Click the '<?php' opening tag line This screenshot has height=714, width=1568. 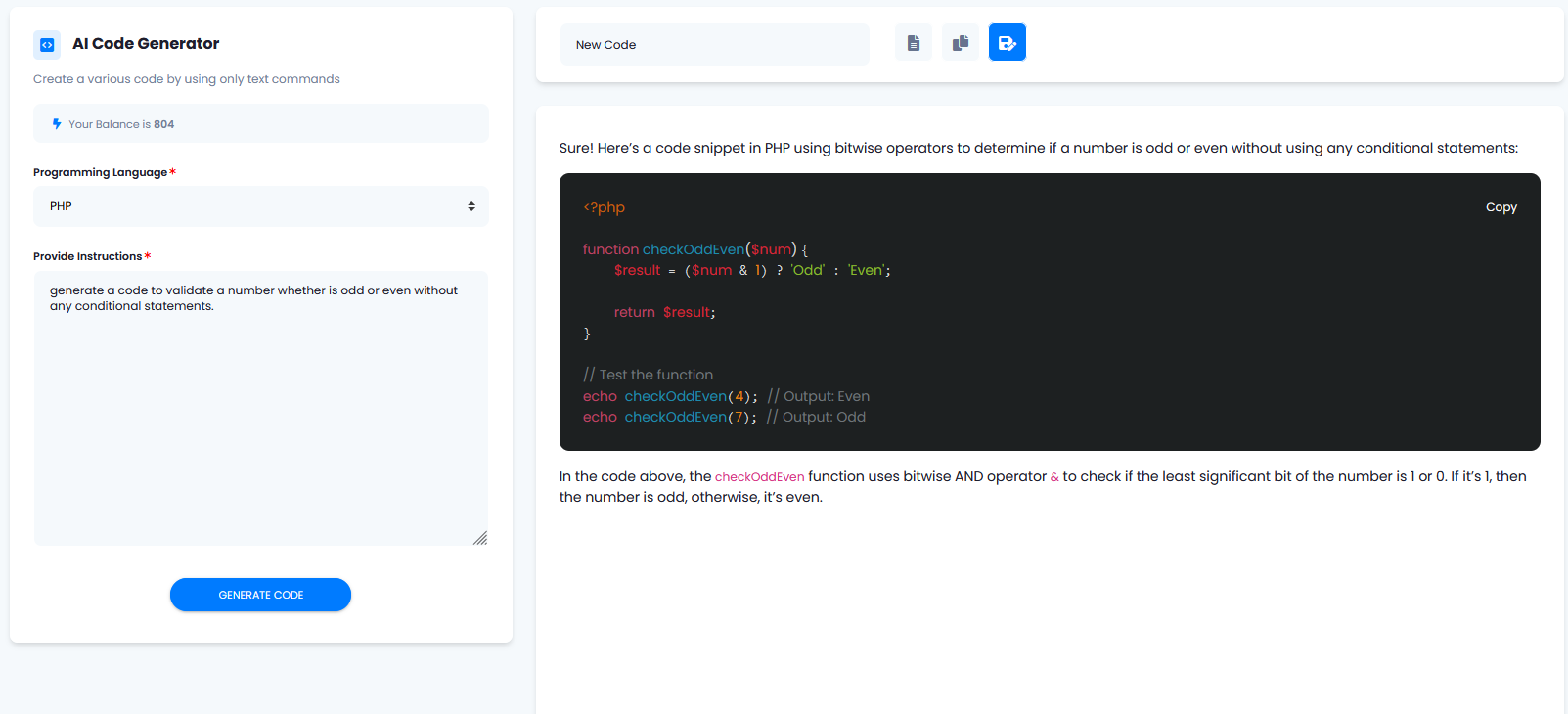click(x=604, y=207)
